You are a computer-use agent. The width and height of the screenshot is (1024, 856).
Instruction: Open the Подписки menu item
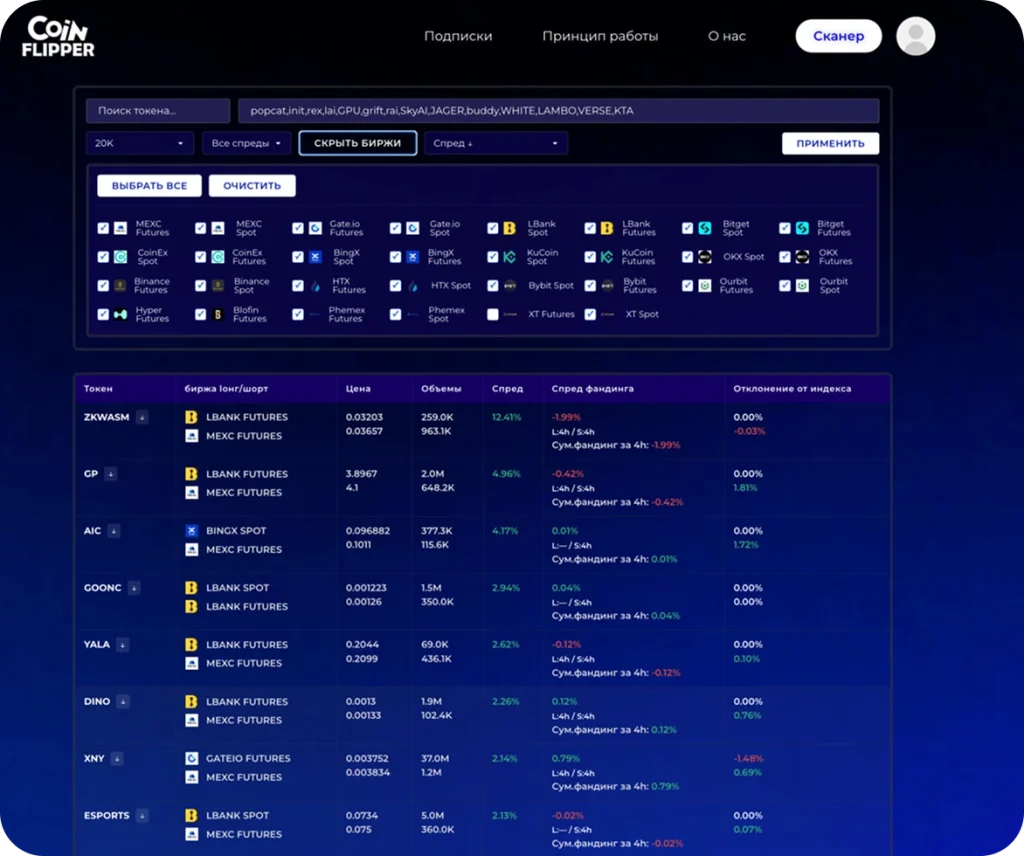pos(458,36)
